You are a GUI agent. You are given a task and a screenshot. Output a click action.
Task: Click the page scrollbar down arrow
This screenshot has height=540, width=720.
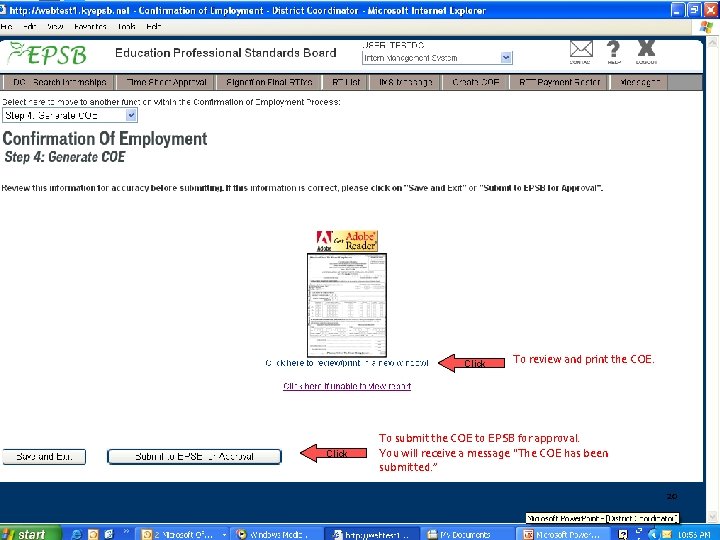tap(713, 516)
